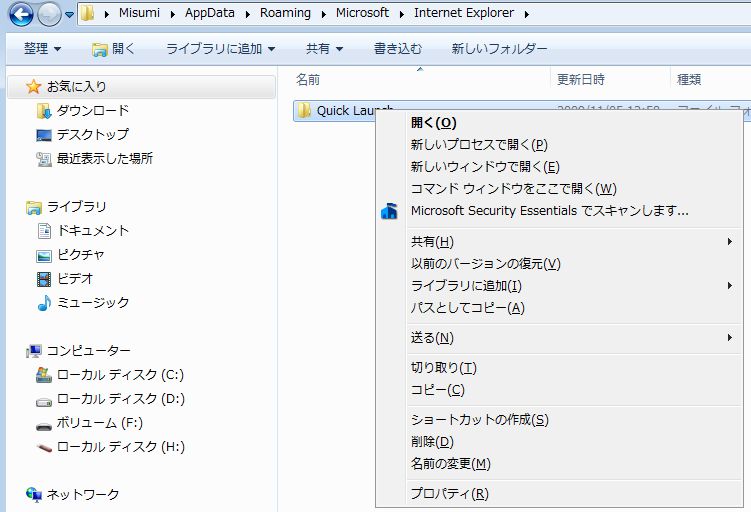Click the Local Disk (C:) drive icon

tap(43, 375)
